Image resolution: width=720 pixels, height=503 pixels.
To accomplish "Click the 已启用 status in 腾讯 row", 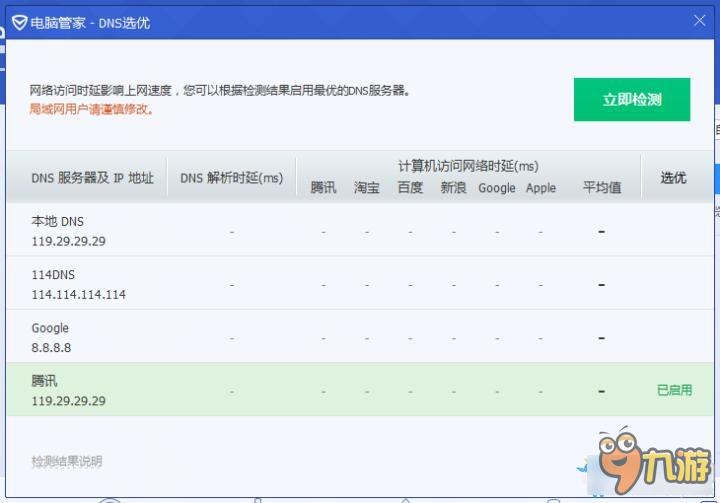I will 675,390.
